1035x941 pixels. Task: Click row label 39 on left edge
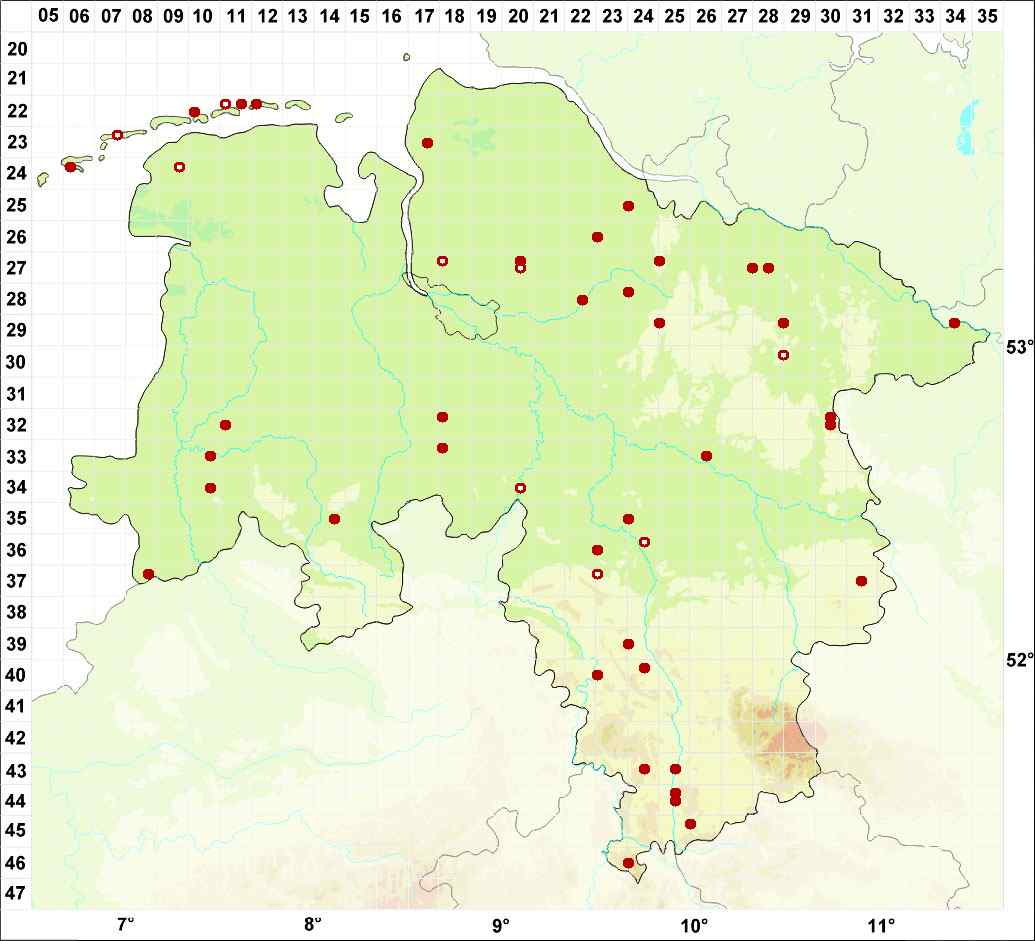[17, 644]
